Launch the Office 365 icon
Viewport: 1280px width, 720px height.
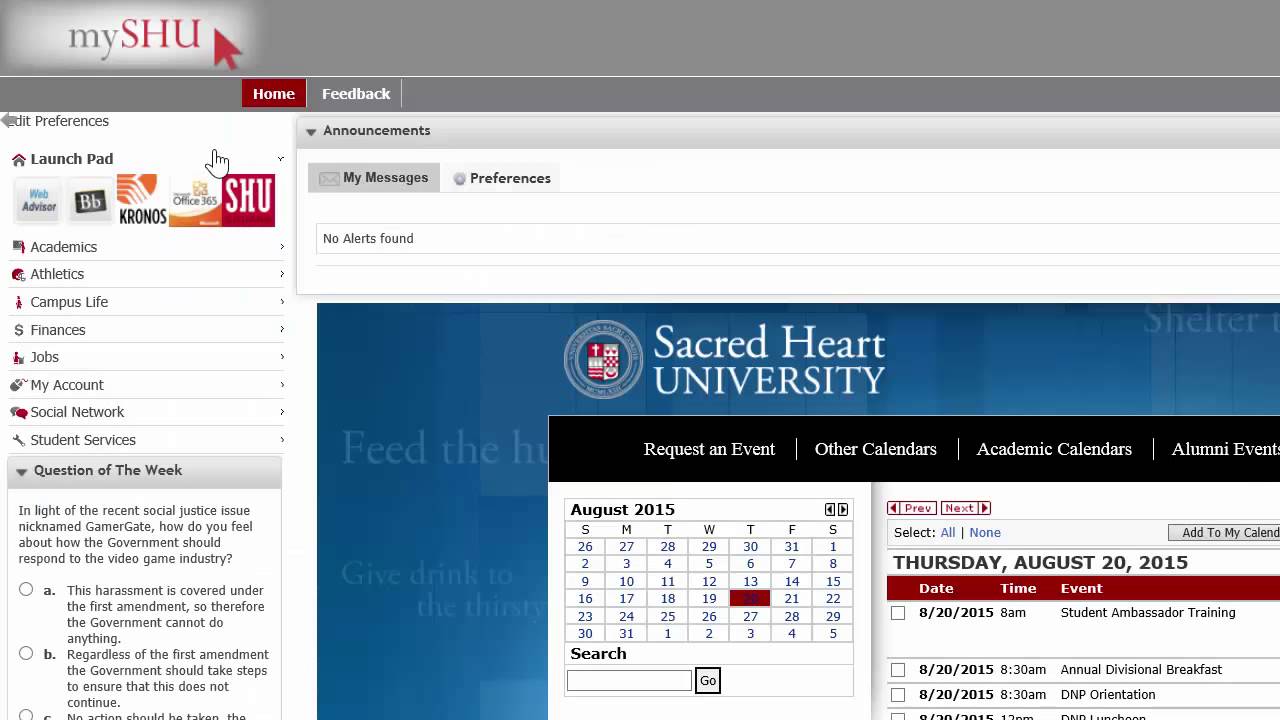tap(195, 202)
